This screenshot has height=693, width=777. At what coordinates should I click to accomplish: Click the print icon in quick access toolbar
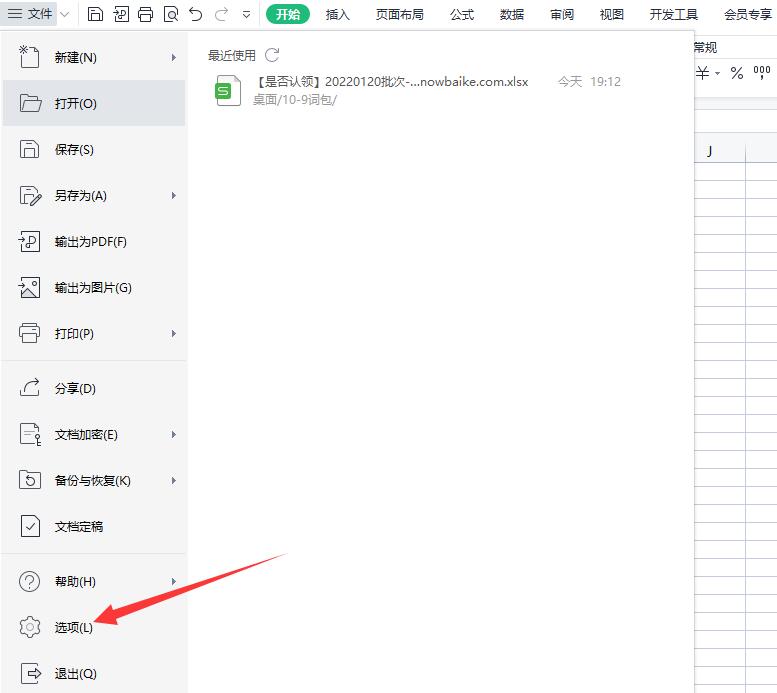(146, 14)
